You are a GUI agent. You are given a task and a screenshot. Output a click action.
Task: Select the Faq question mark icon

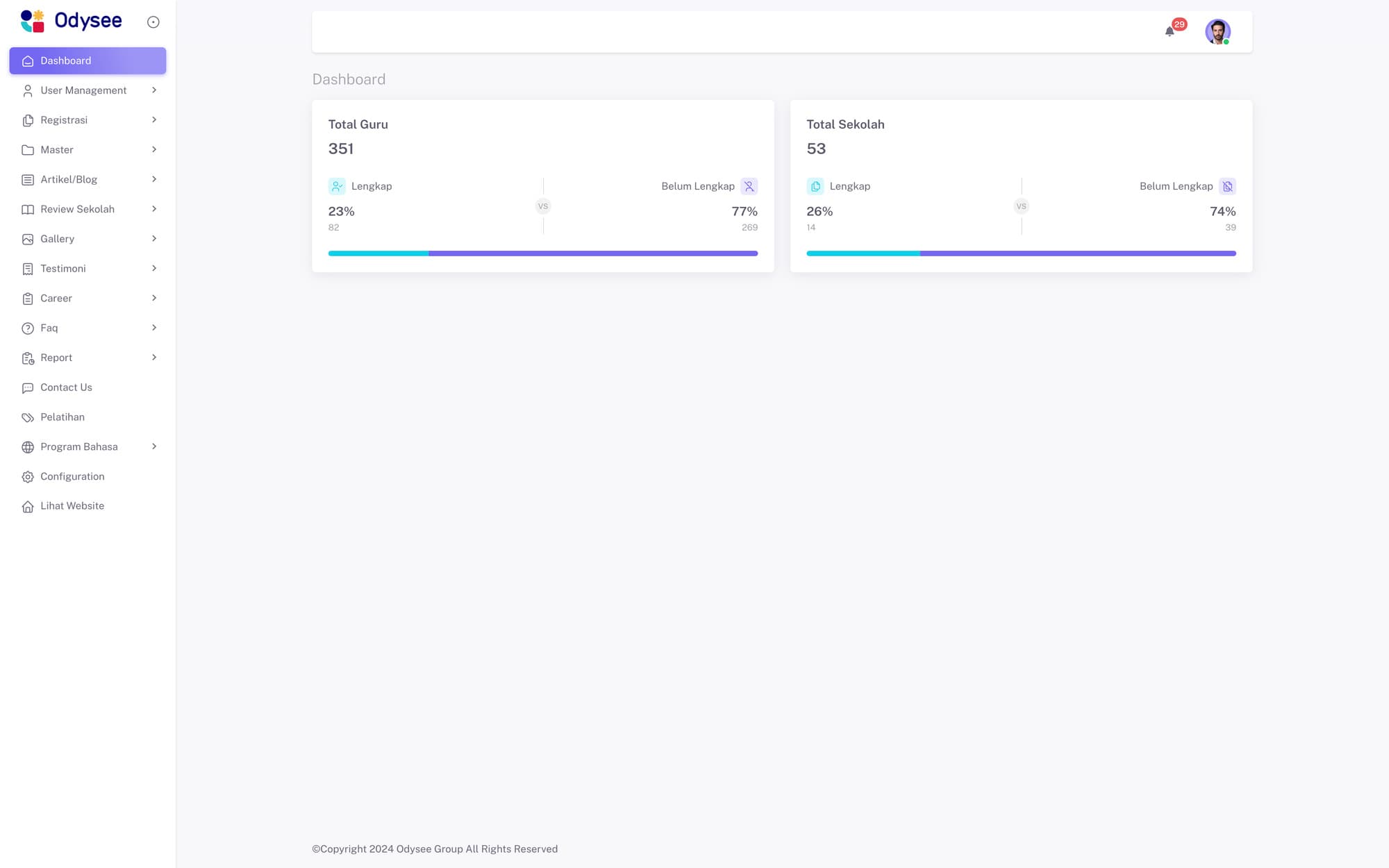click(x=27, y=328)
